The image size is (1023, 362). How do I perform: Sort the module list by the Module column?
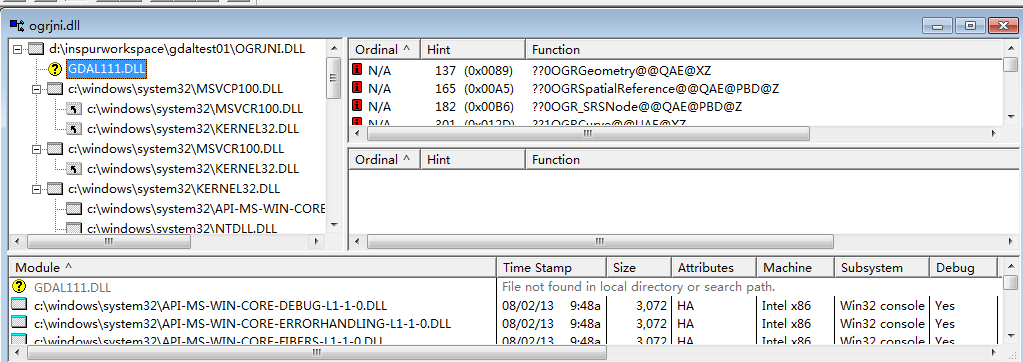tap(252, 267)
